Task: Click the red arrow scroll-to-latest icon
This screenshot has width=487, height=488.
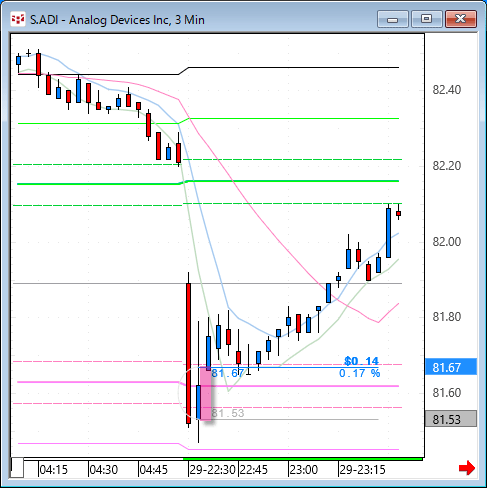Action: [467, 468]
